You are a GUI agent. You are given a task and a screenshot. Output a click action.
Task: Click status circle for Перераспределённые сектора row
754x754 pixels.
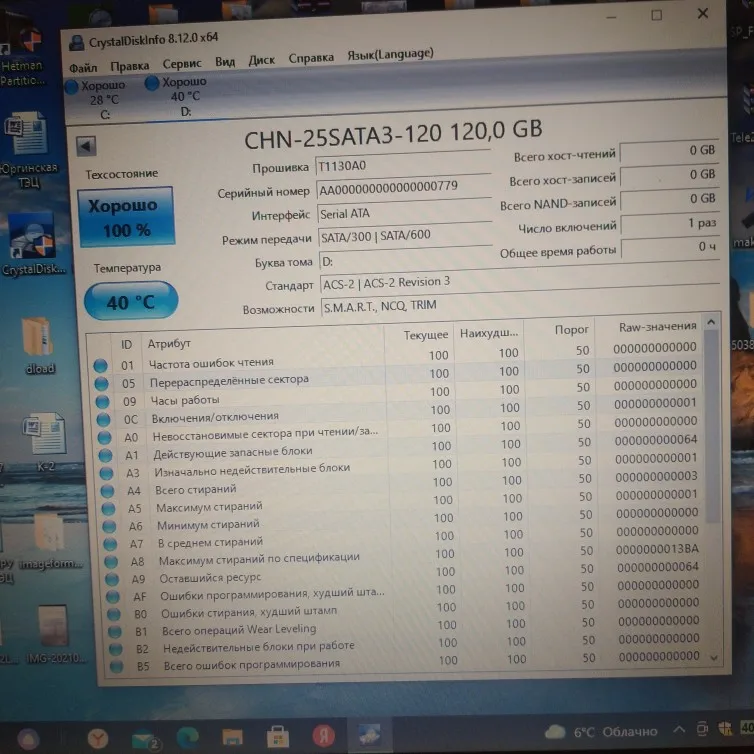101,384
